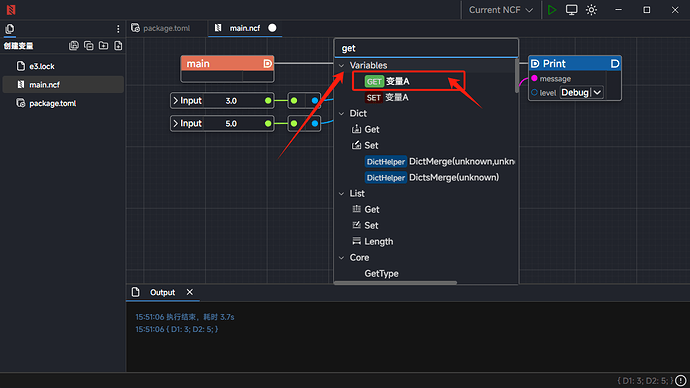Choose the DictMerge helper entry

pyautogui.click(x=440, y=161)
